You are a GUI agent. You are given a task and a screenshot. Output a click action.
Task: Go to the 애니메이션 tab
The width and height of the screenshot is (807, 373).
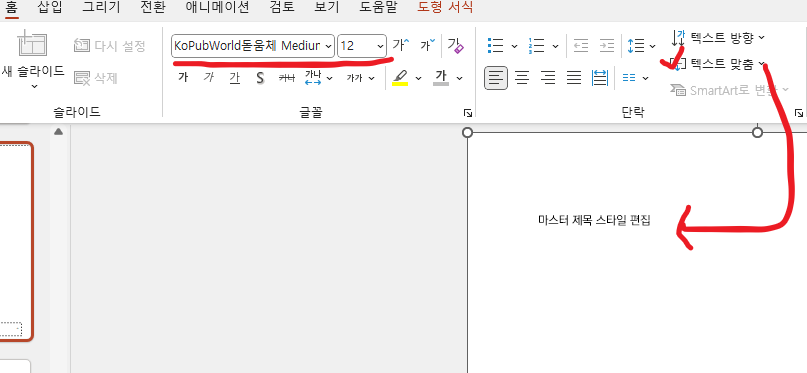217,7
